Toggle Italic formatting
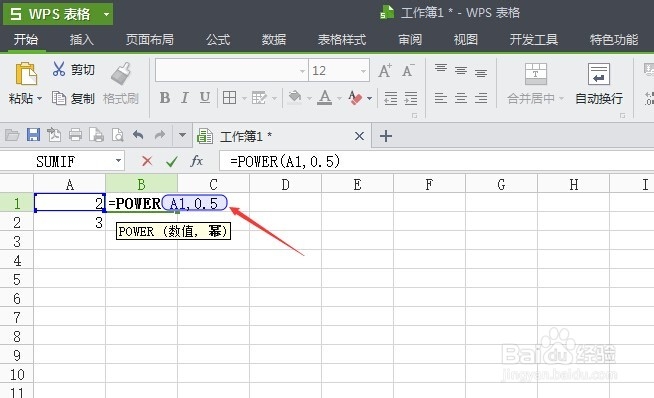Viewport: 654px width, 398px height. [184, 98]
